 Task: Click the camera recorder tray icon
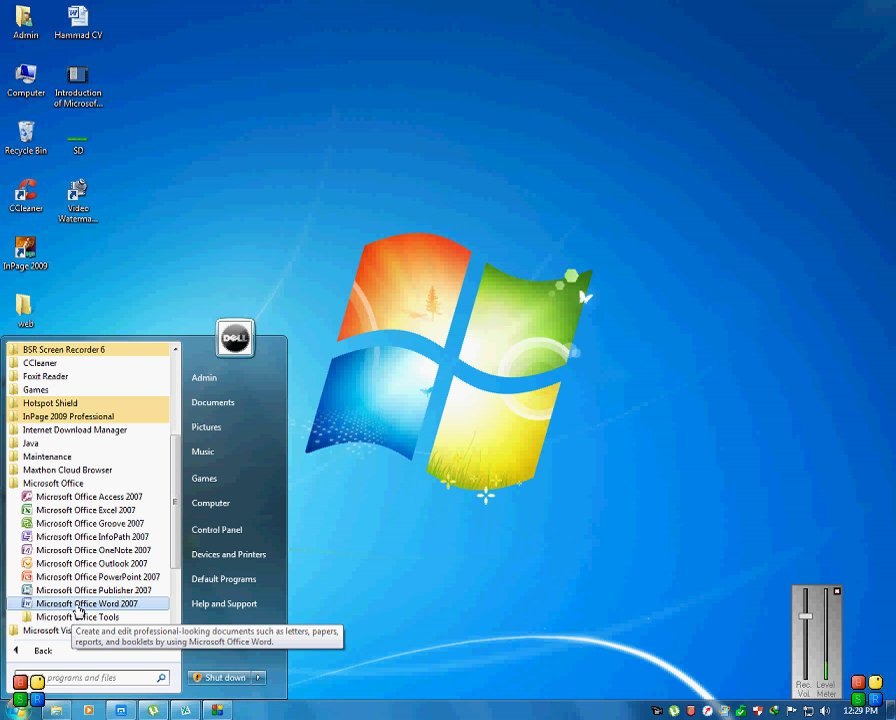coord(657,711)
